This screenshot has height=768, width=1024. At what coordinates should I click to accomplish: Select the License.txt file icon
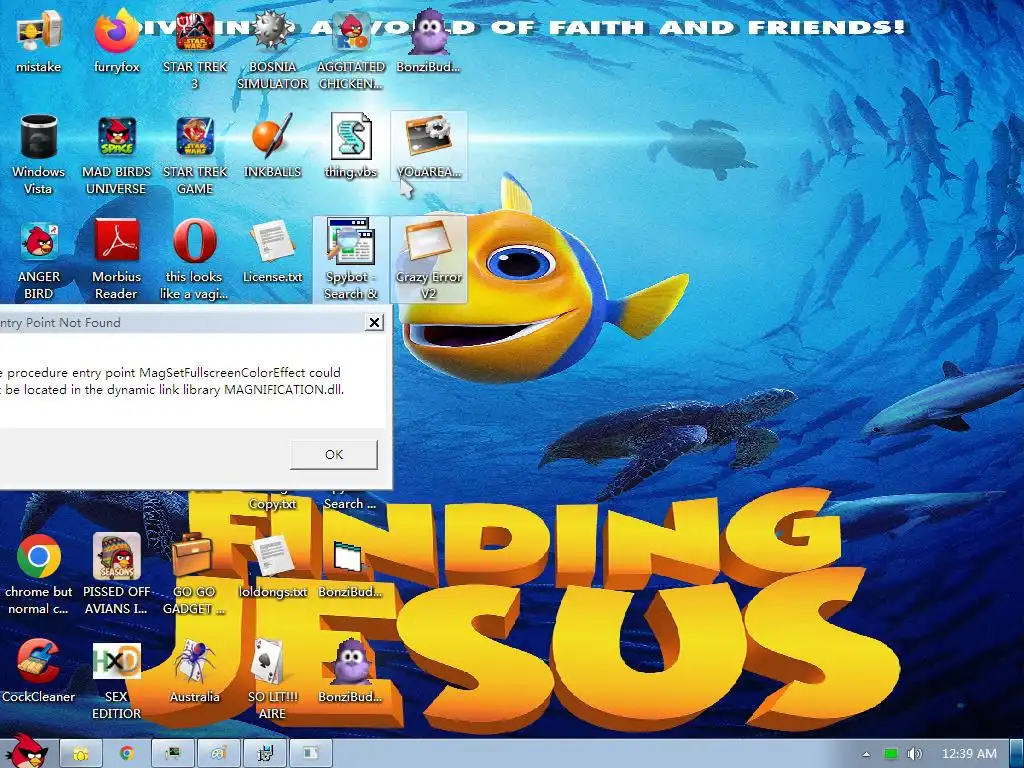[x=272, y=253]
